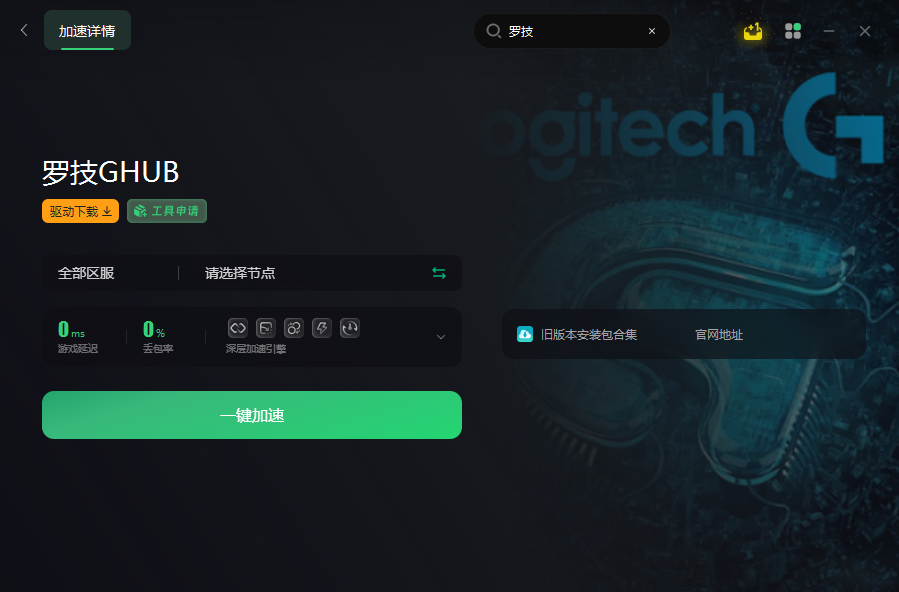This screenshot has width=899, height=592.
Task: Click the 工具申请 button
Action: pos(167,211)
